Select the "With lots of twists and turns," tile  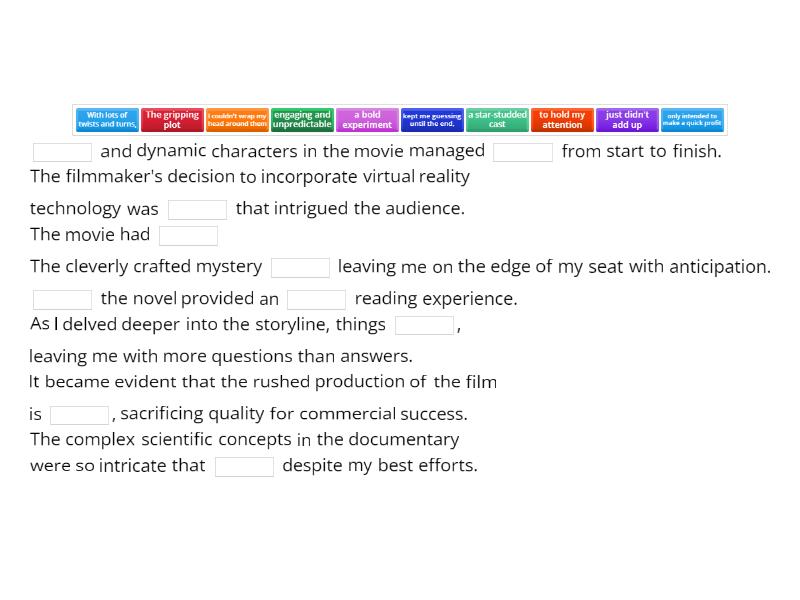tap(106, 119)
